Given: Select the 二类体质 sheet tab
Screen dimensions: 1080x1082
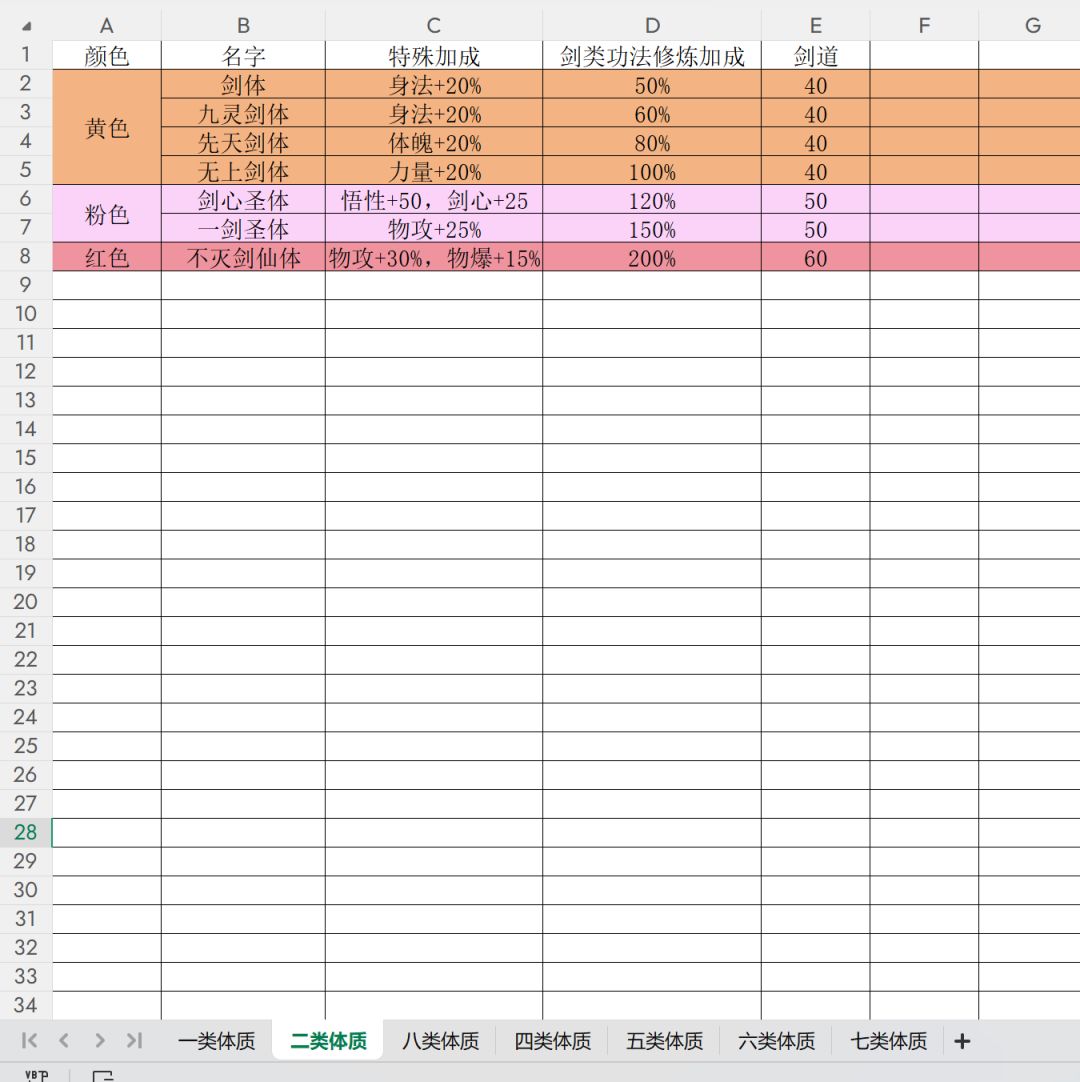Looking at the screenshot, I should 328,1041.
